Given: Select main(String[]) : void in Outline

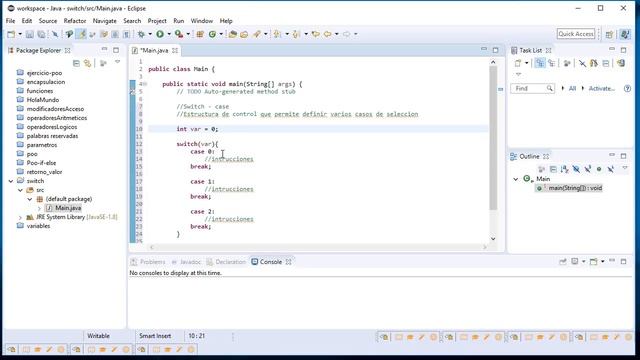Looking at the screenshot, I should point(575,188).
